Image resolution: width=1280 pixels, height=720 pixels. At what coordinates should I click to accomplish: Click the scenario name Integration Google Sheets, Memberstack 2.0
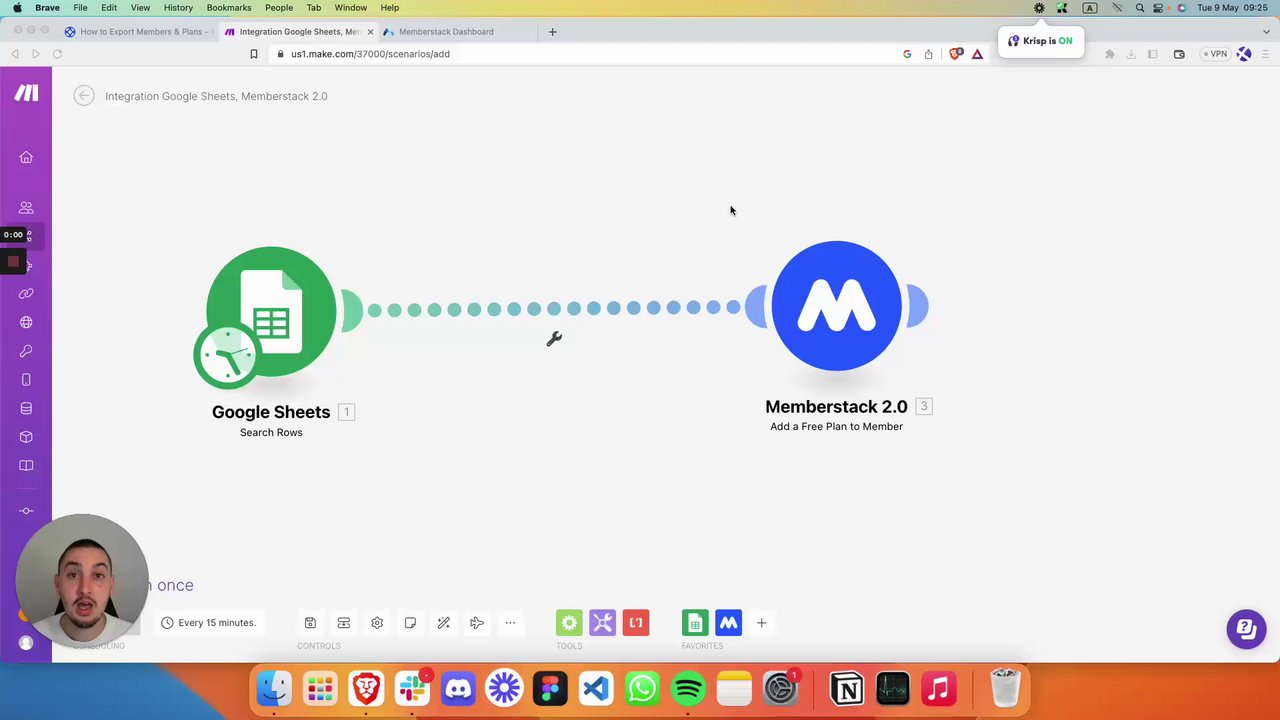click(x=216, y=96)
